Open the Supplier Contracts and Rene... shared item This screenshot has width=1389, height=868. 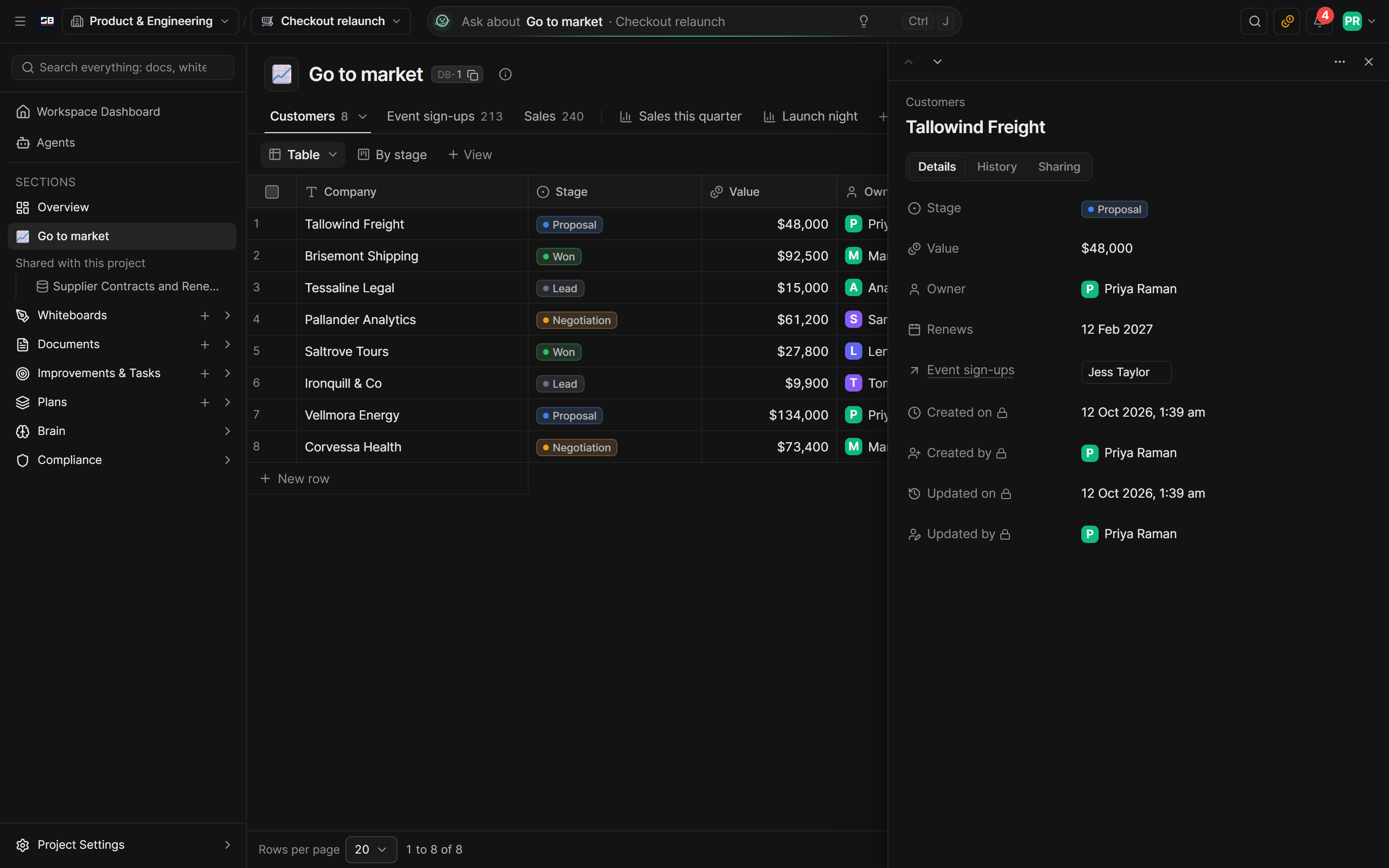(128, 286)
